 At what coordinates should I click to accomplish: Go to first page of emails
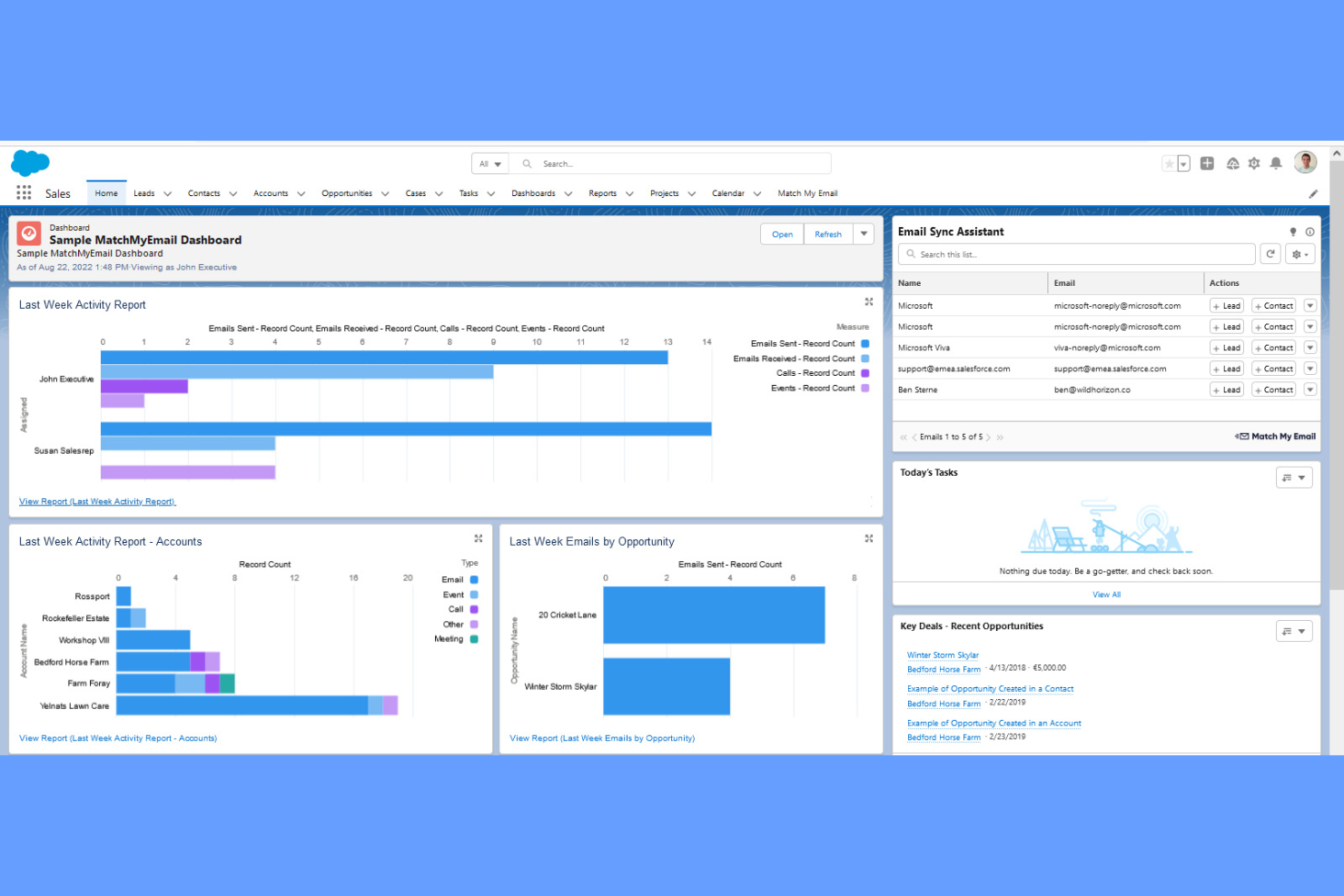[x=904, y=438]
